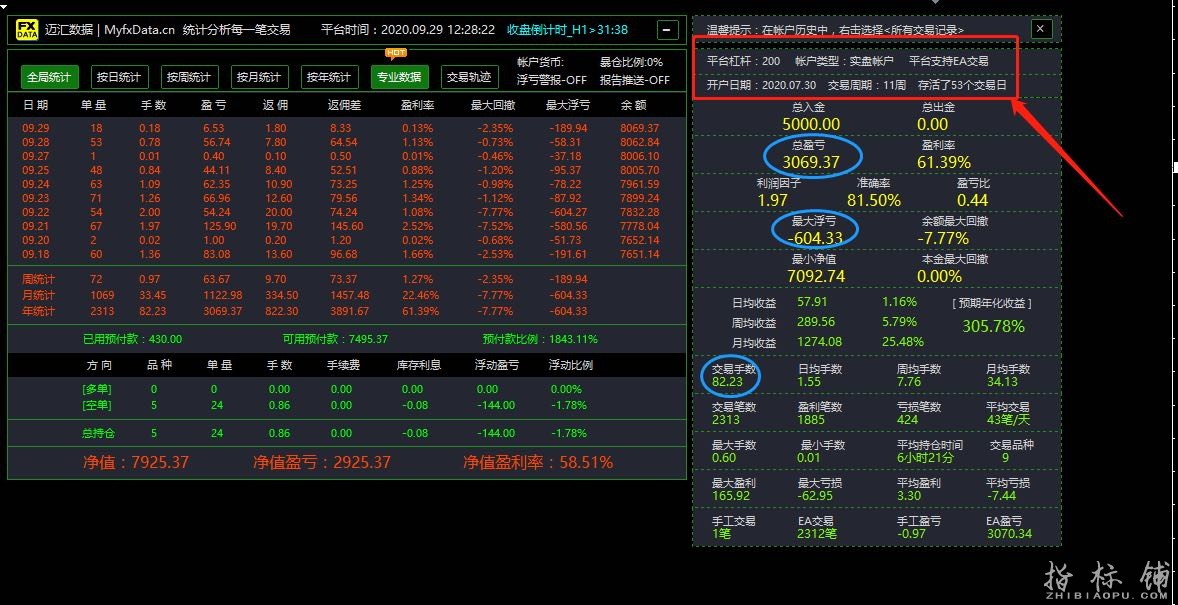Switch to 按日统计 tab
Screen dimensions: 1178x605
point(119,77)
